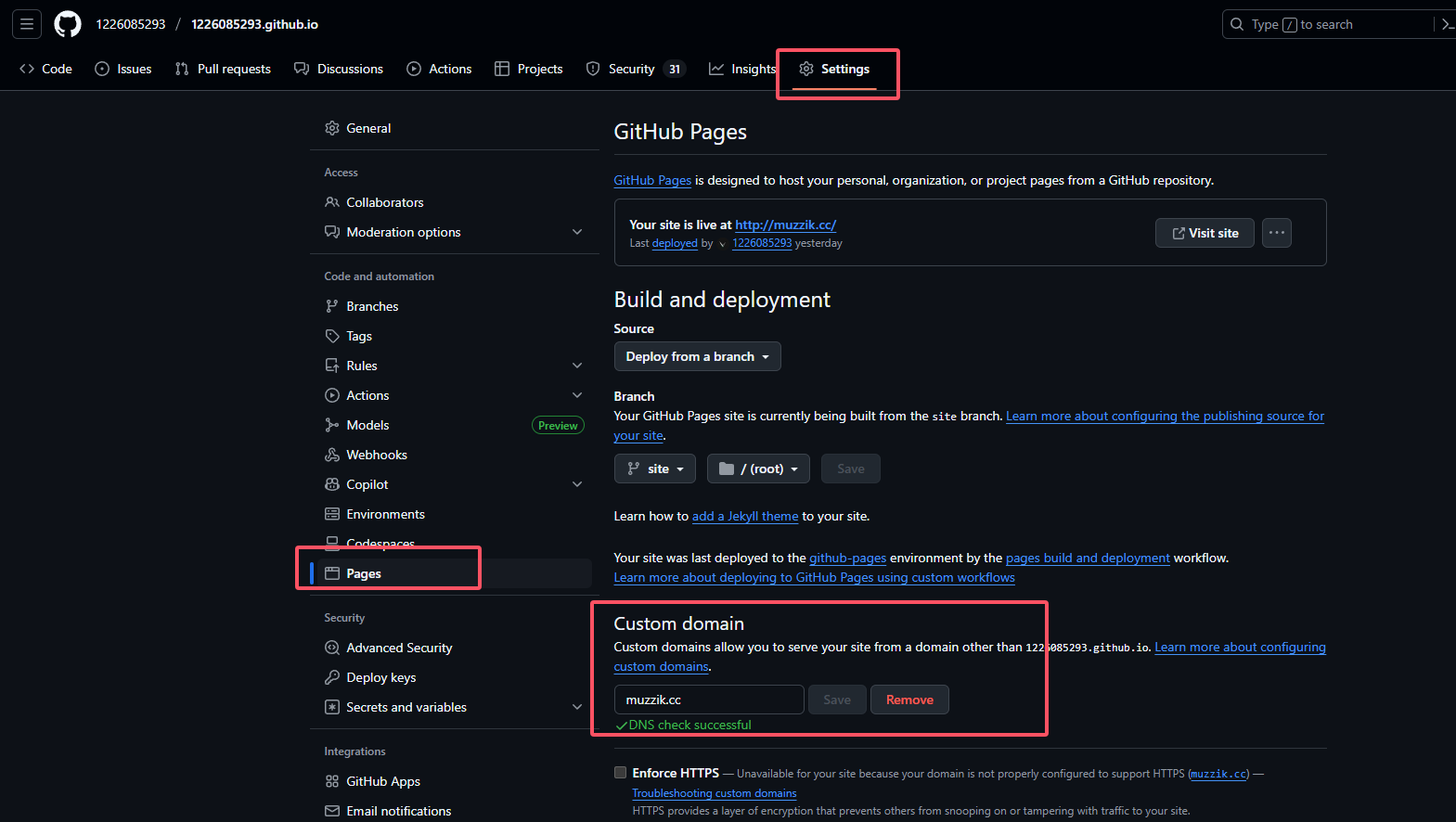Open the pages build and deployment workflow link
The image size is (1456, 822).
(1088, 558)
